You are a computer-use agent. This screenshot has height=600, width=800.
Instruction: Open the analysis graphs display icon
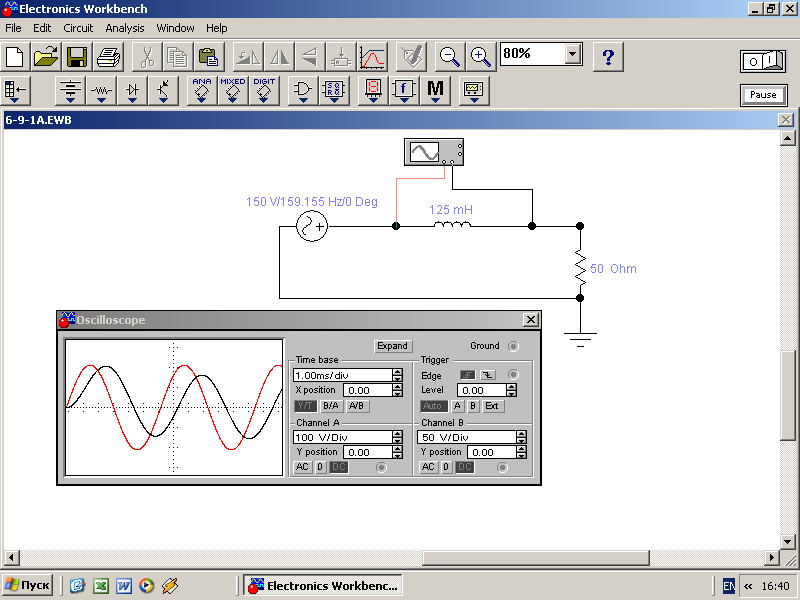372,57
